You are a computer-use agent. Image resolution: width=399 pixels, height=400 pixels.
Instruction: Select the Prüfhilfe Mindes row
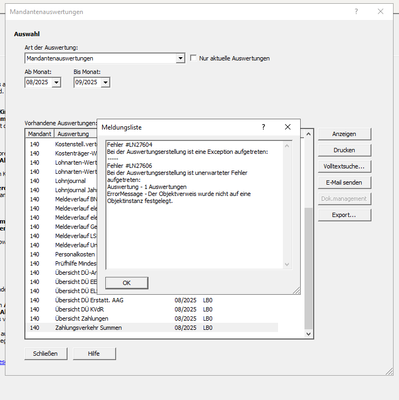pyautogui.click(x=62, y=263)
